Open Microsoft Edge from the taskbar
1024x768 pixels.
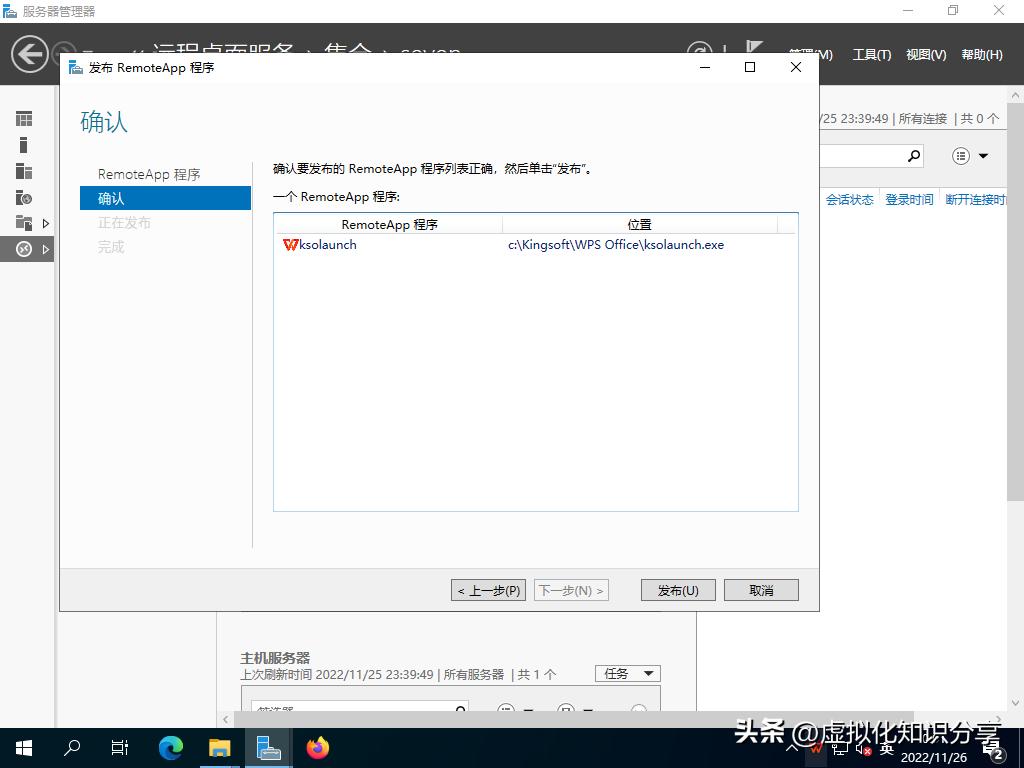click(x=170, y=747)
